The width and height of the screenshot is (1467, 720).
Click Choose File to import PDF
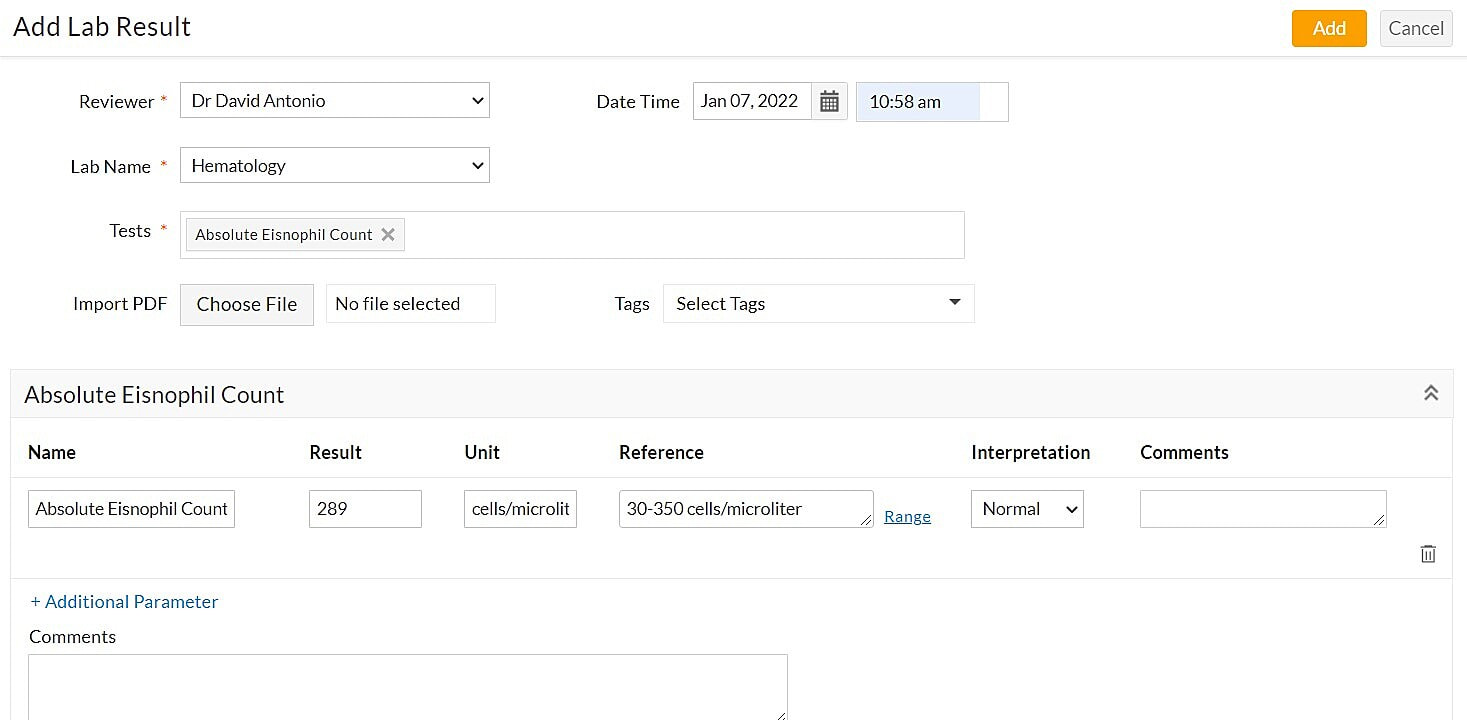pos(246,305)
